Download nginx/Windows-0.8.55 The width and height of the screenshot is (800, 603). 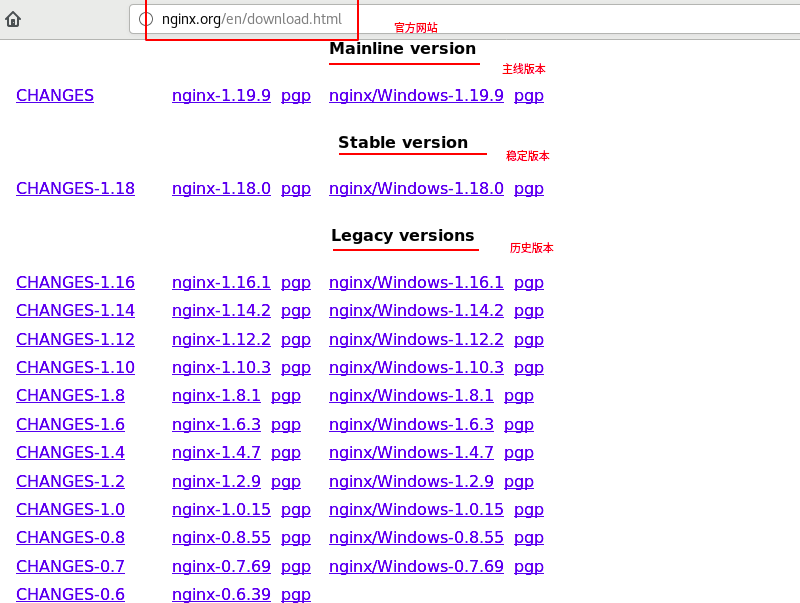pos(416,537)
